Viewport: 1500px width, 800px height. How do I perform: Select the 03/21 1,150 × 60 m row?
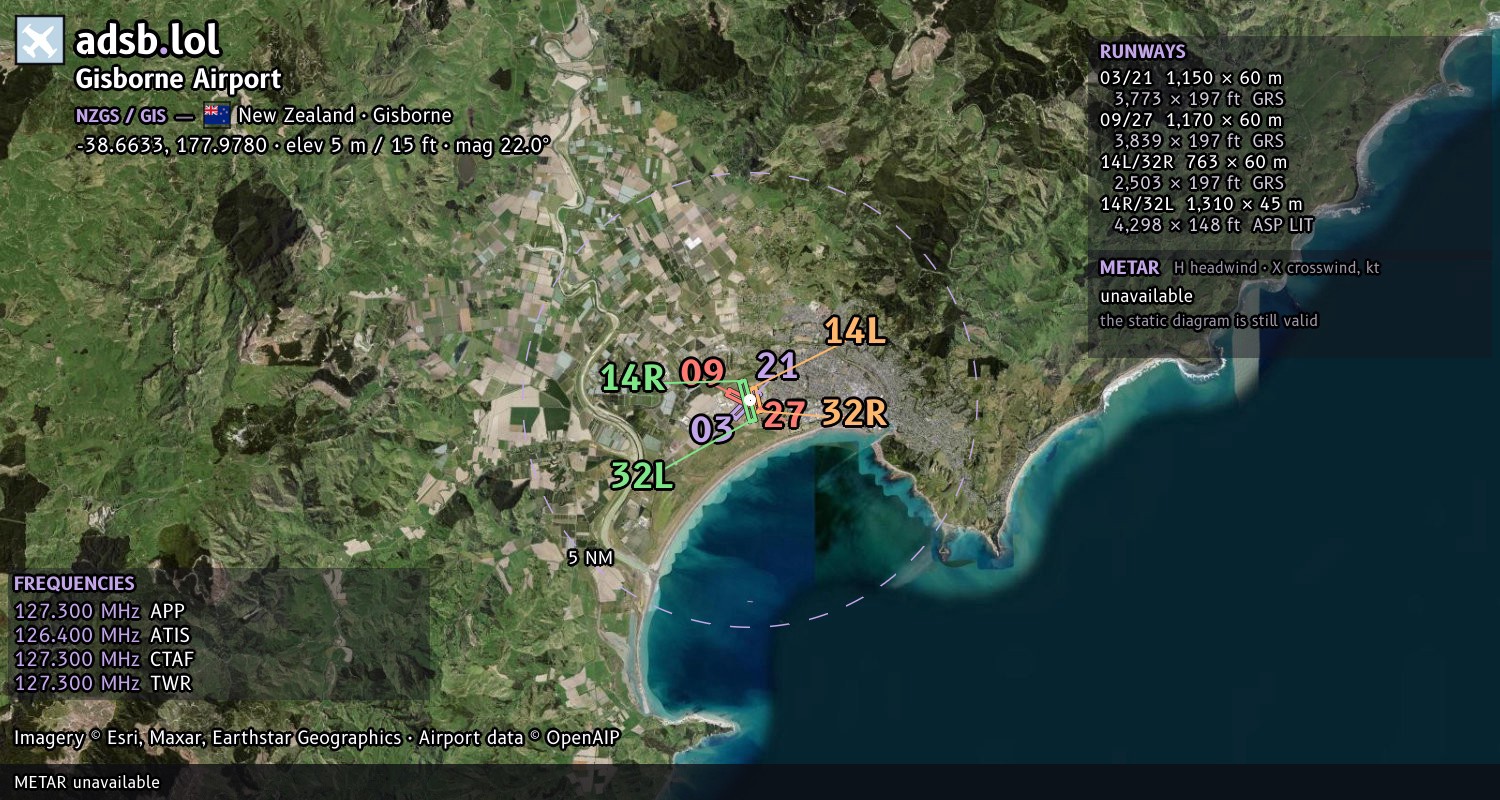point(1191,78)
